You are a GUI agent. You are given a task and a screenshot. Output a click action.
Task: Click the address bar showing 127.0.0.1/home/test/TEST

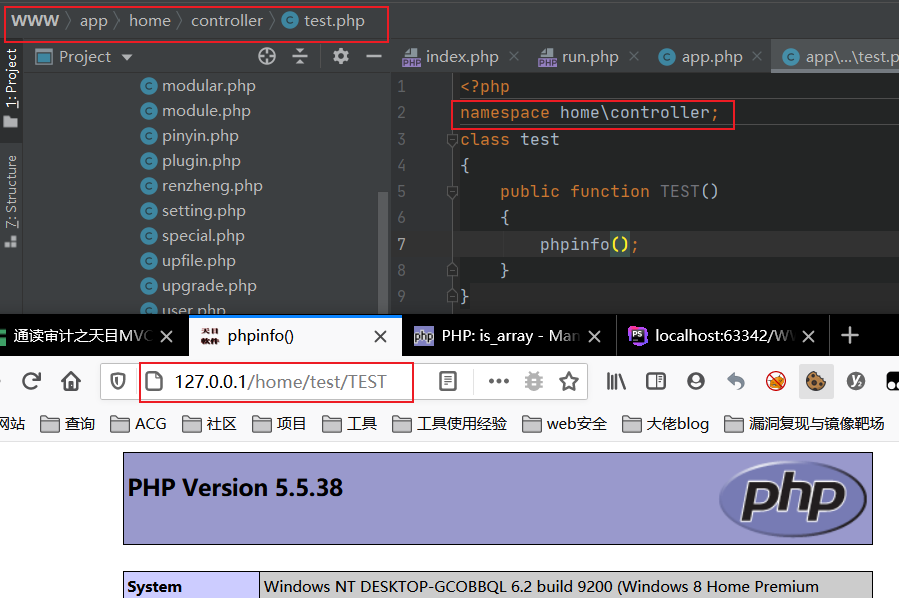click(276, 381)
